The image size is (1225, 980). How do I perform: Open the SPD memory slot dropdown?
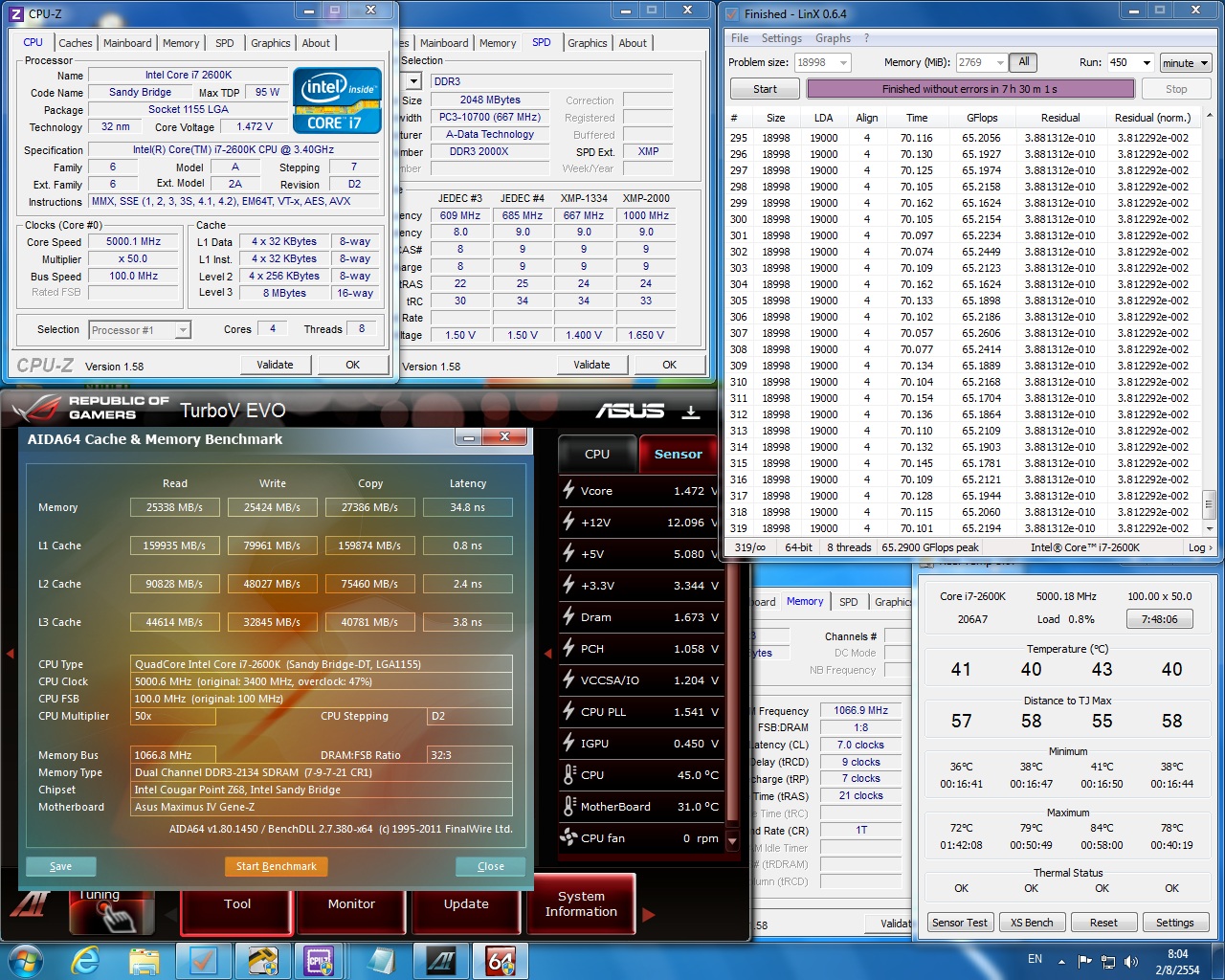coord(413,81)
